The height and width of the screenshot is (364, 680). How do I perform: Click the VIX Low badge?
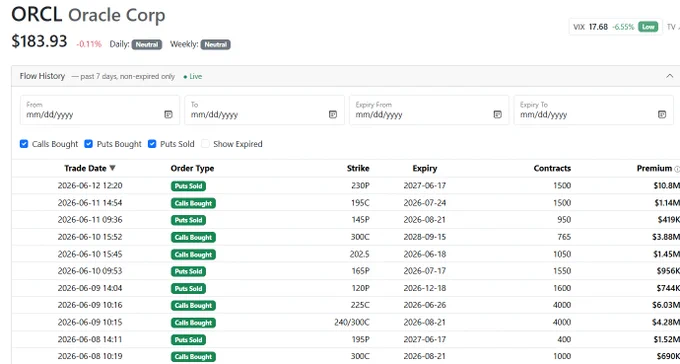(648, 27)
